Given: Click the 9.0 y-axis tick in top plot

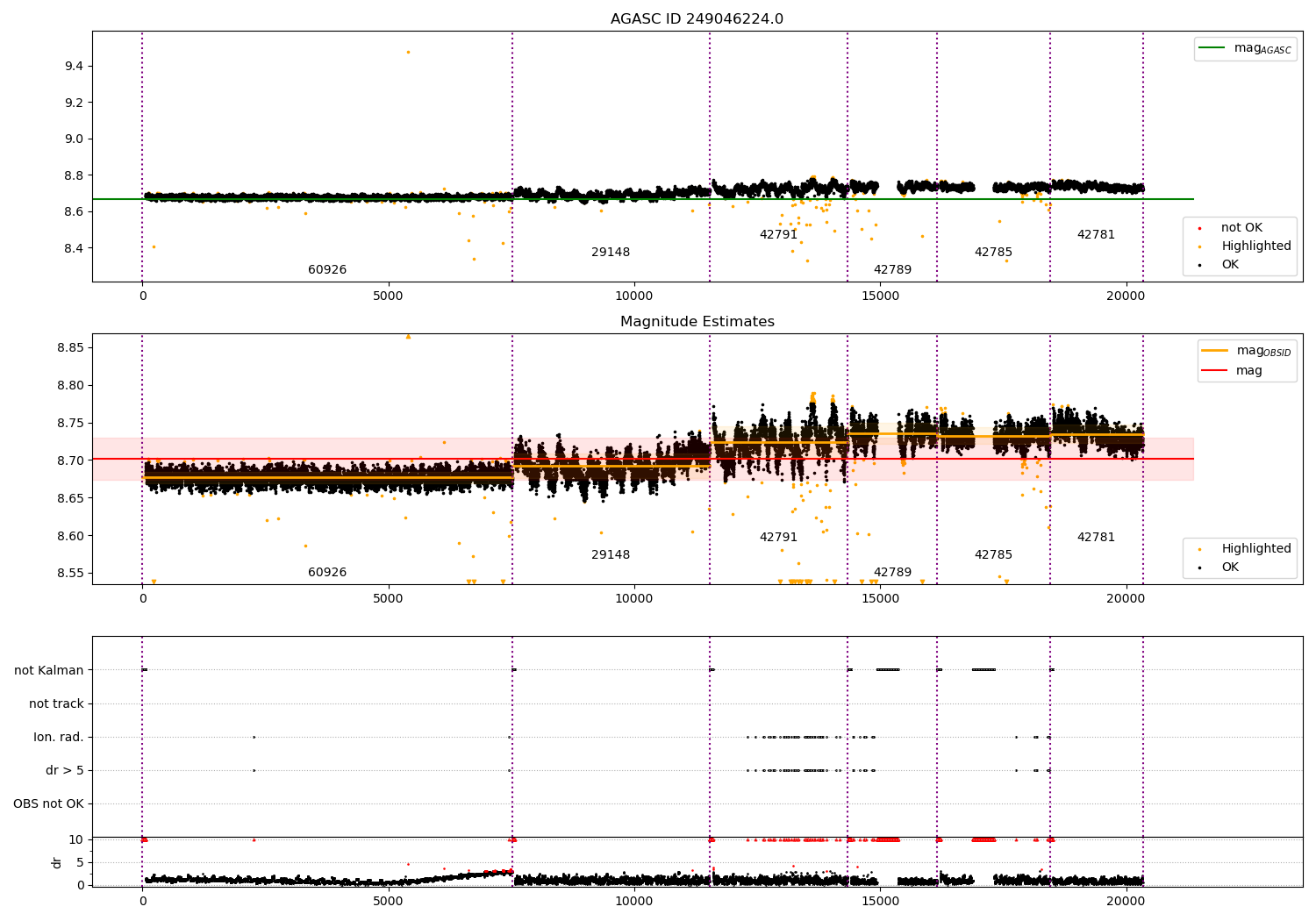Looking at the screenshot, I should (74, 139).
